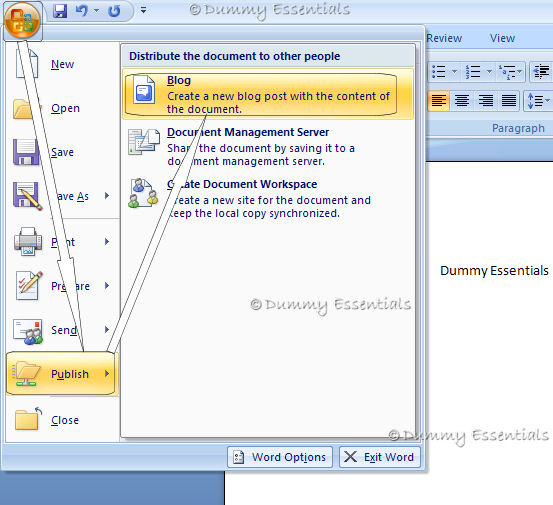Click the Print menu entry
The width and height of the screenshot is (553, 505).
click(63, 242)
